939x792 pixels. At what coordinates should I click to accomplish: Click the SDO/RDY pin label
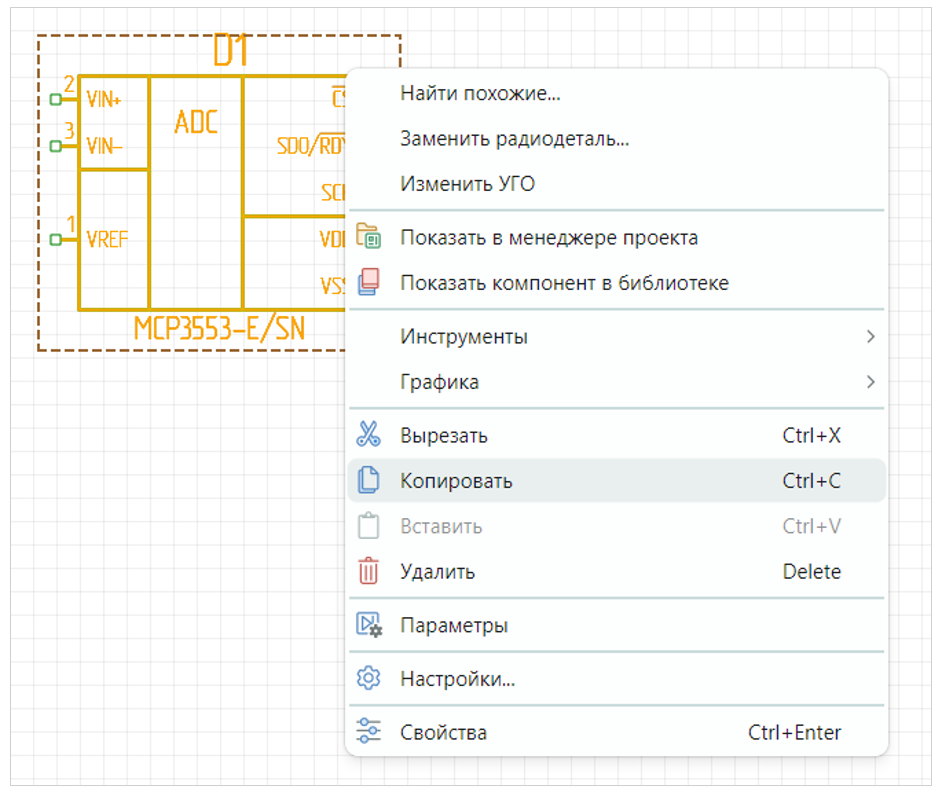pyautogui.click(x=311, y=145)
